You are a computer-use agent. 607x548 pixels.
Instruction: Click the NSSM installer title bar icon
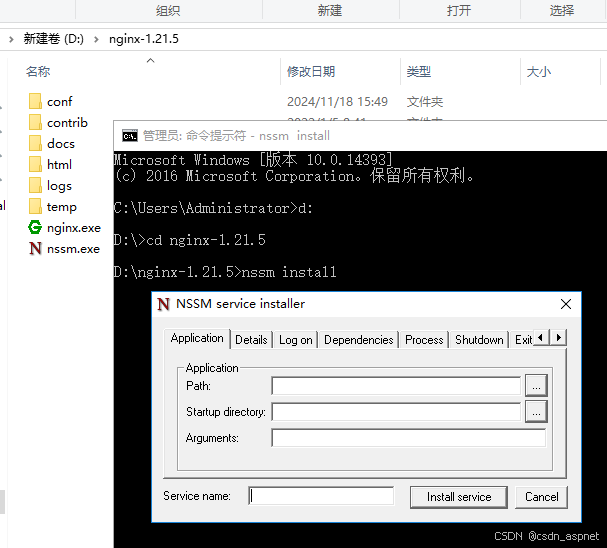pyautogui.click(x=164, y=304)
